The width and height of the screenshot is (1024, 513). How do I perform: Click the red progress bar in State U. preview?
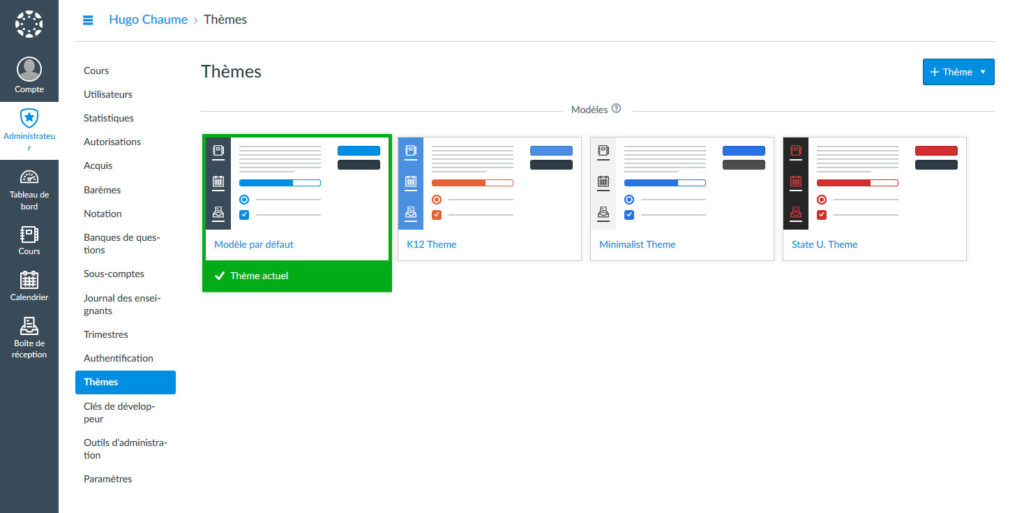857,183
